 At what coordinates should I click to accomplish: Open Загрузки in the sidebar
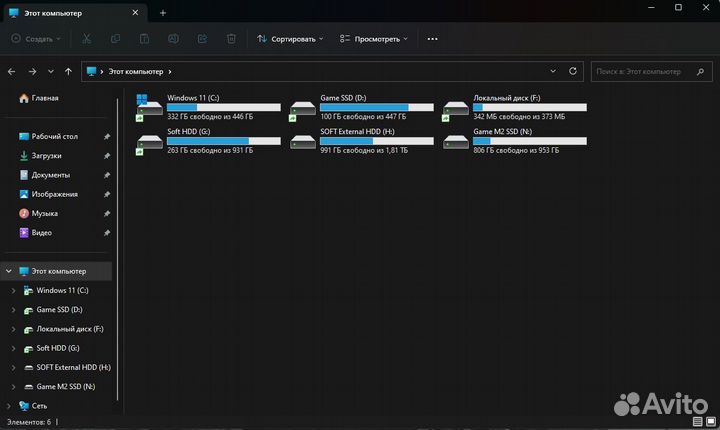tap(40, 156)
